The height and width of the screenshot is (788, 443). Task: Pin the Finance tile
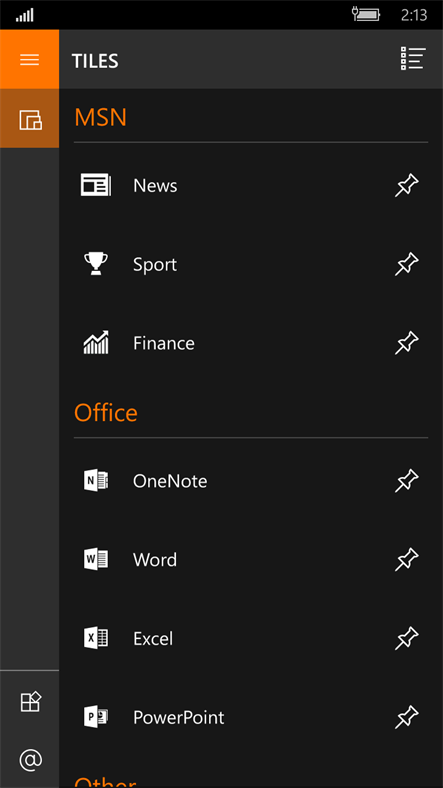(x=406, y=343)
